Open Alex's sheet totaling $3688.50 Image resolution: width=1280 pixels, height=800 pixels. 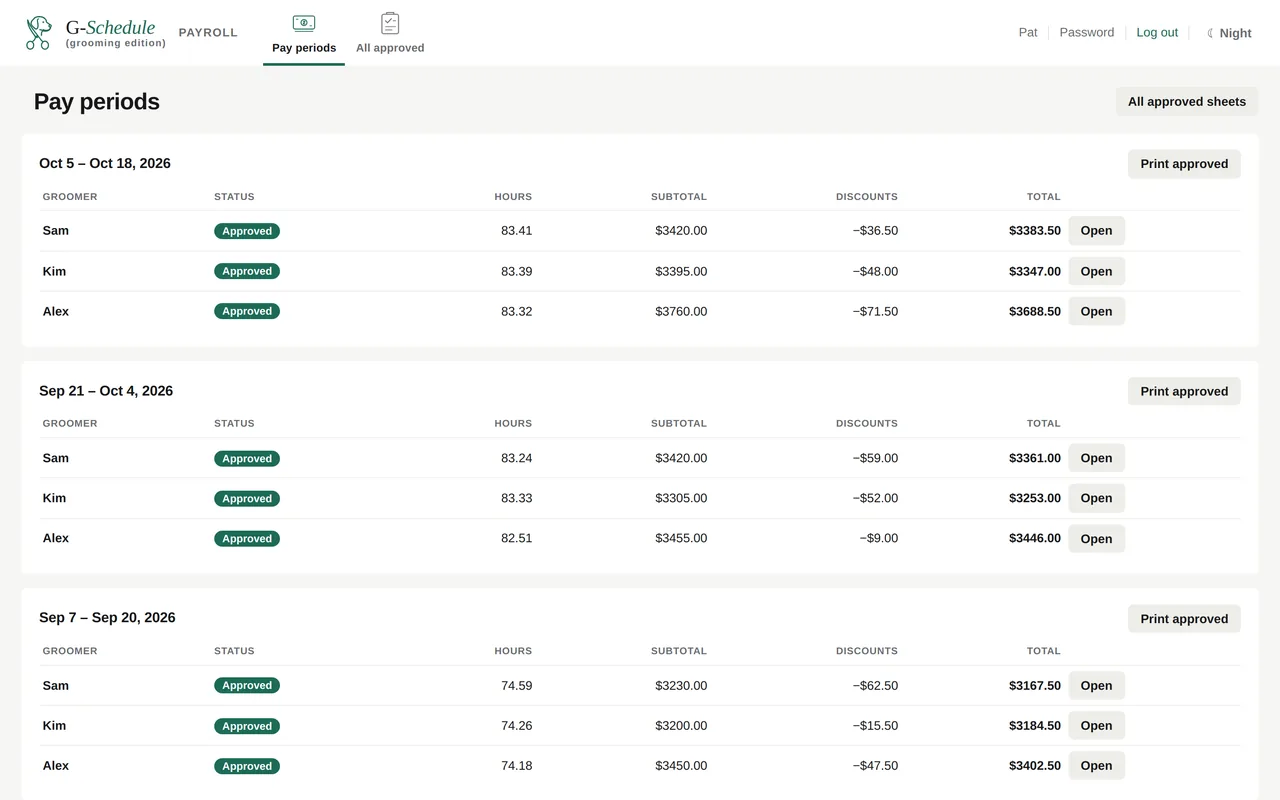(x=1096, y=311)
